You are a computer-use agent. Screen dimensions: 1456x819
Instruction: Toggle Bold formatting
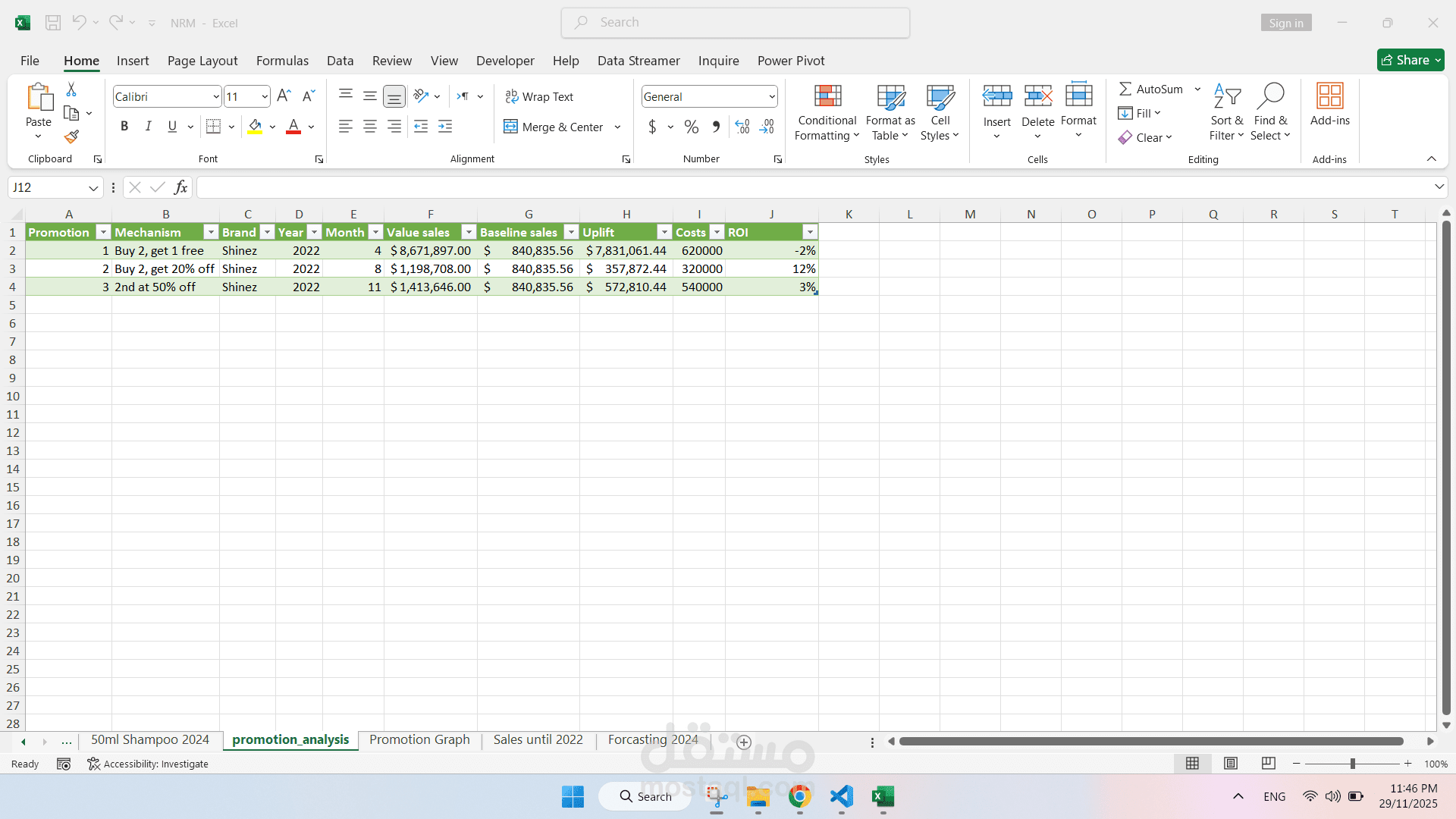124,127
